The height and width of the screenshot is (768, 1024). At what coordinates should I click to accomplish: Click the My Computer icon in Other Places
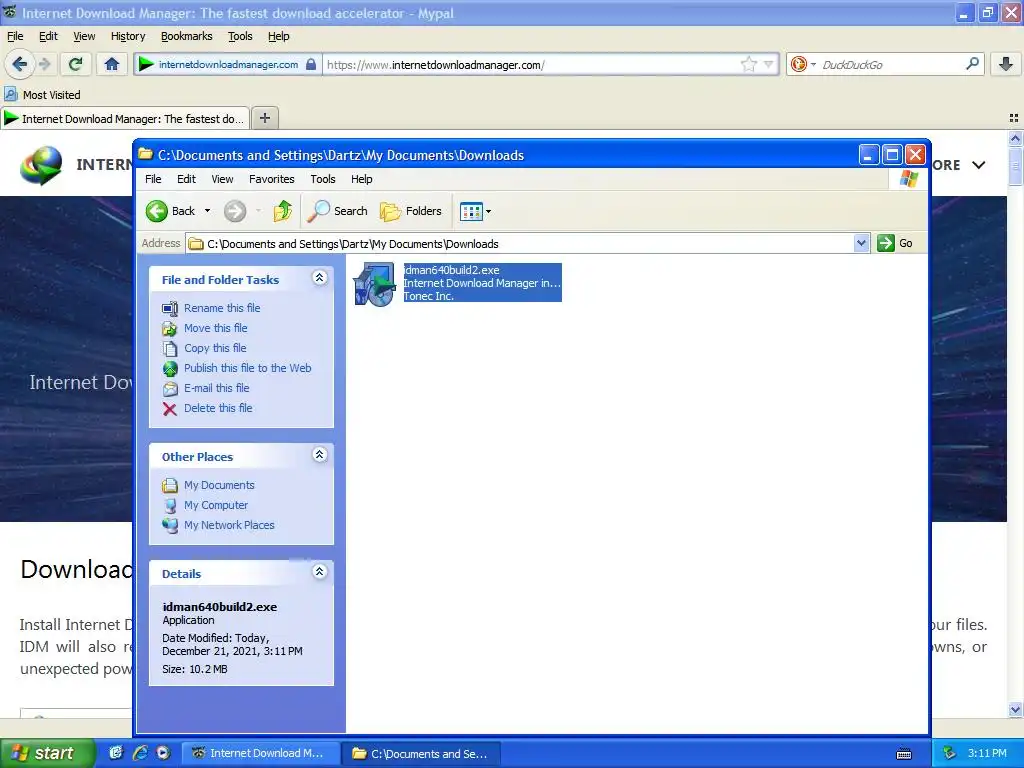170,505
